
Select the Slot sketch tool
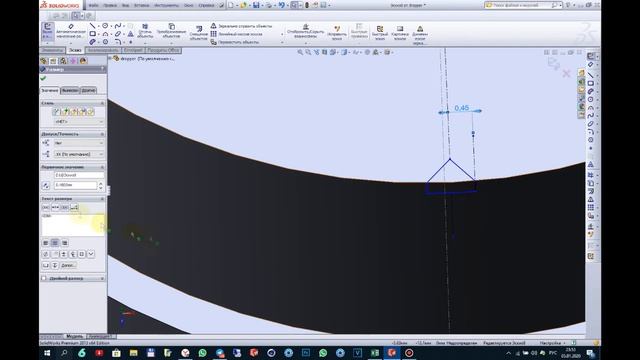coord(93,42)
